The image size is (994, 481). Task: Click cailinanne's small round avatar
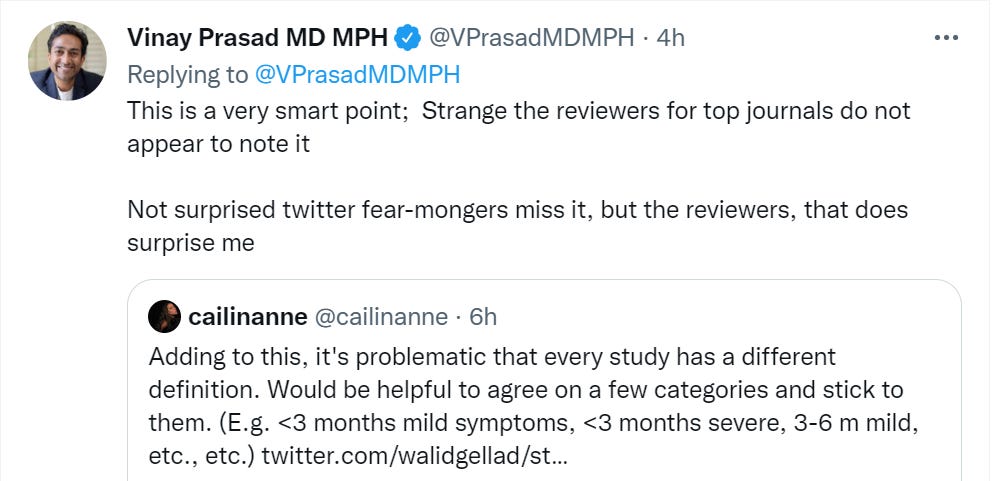click(x=164, y=317)
